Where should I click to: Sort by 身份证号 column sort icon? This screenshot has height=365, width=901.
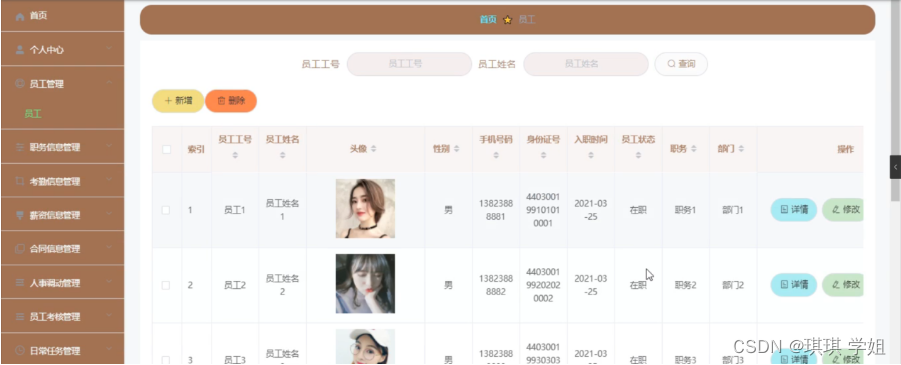point(543,155)
